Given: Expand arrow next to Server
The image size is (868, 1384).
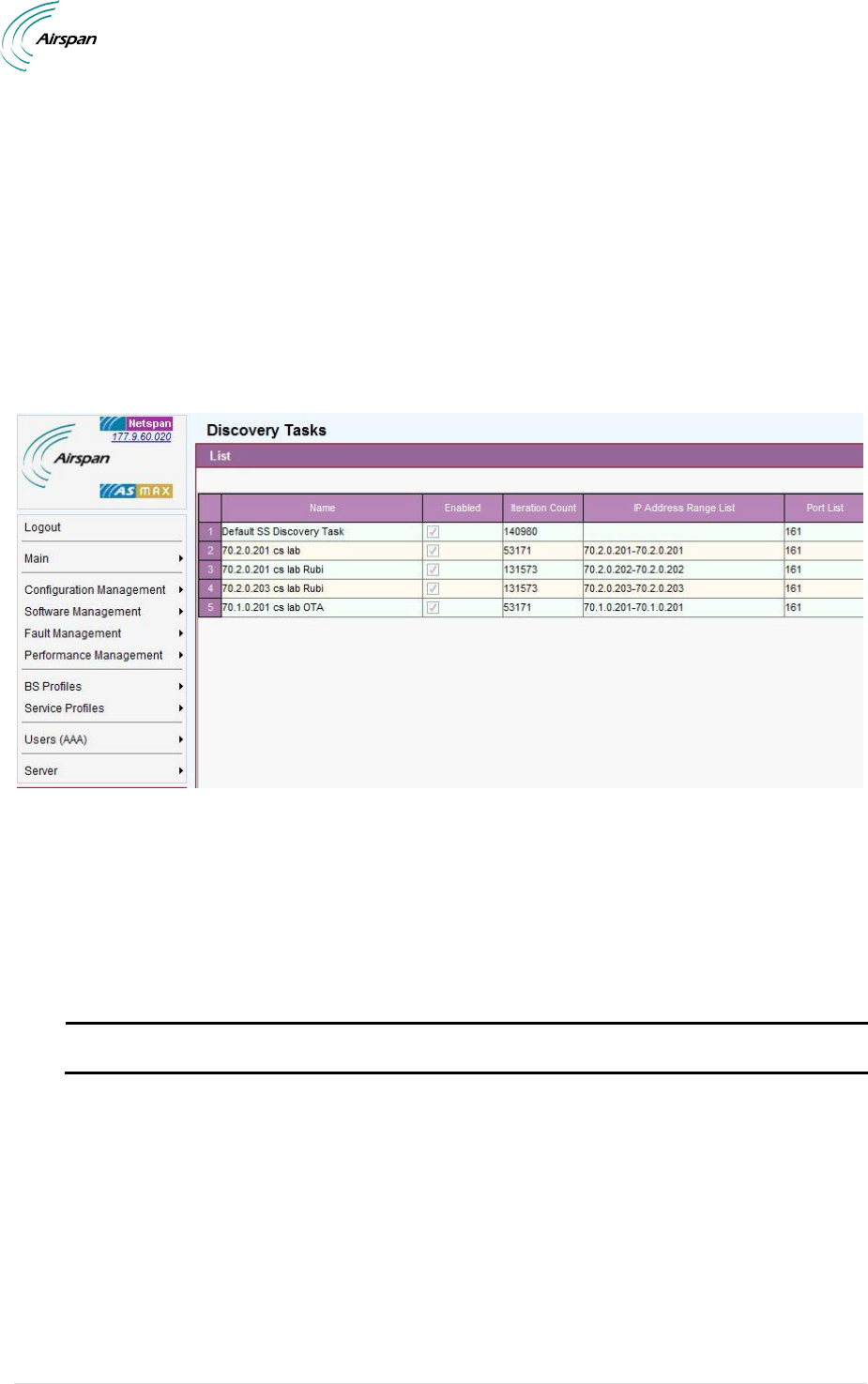Looking at the screenshot, I should pos(180,770).
